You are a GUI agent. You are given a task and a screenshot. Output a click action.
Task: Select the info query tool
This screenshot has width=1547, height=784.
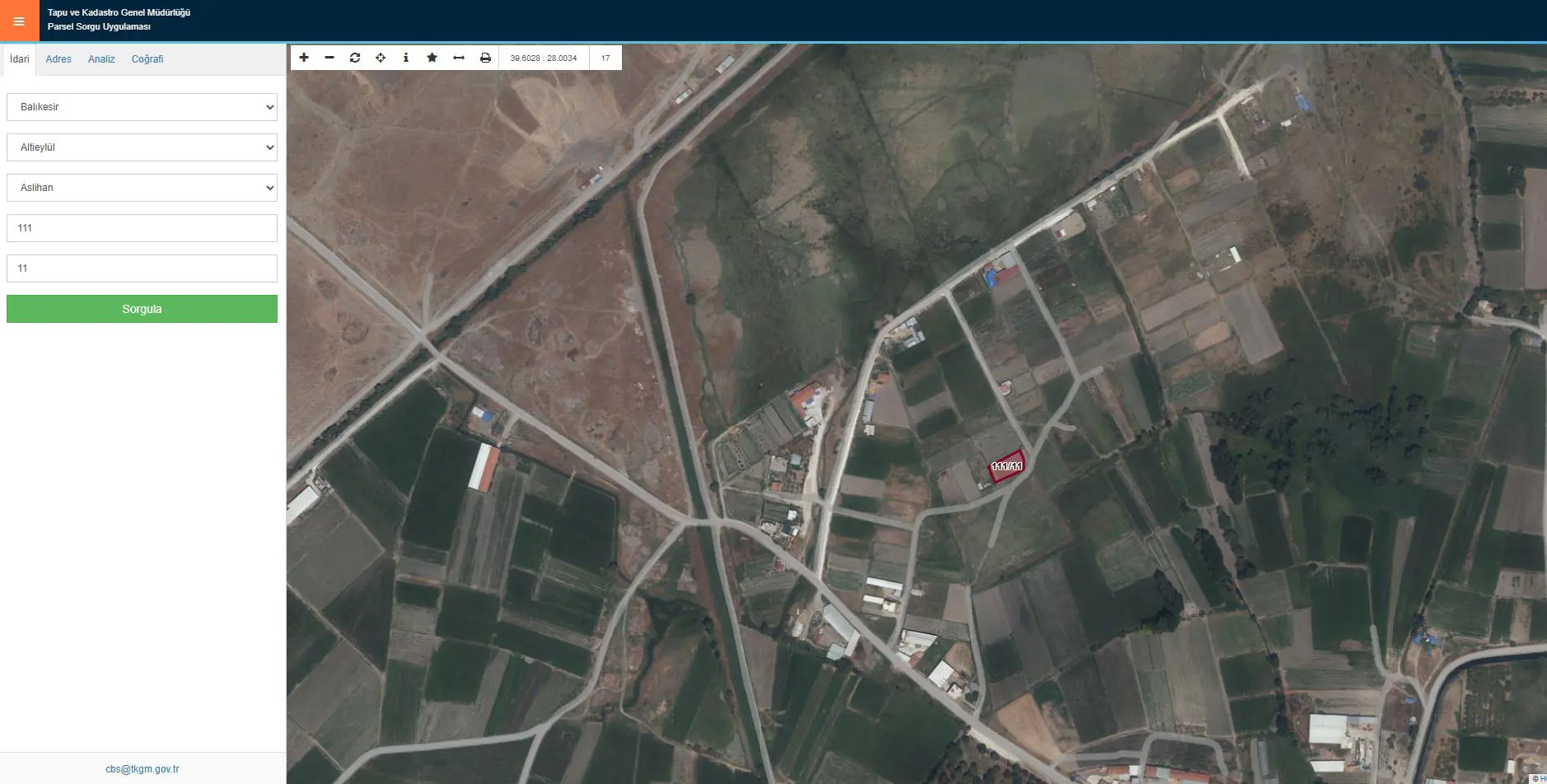pyautogui.click(x=406, y=58)
